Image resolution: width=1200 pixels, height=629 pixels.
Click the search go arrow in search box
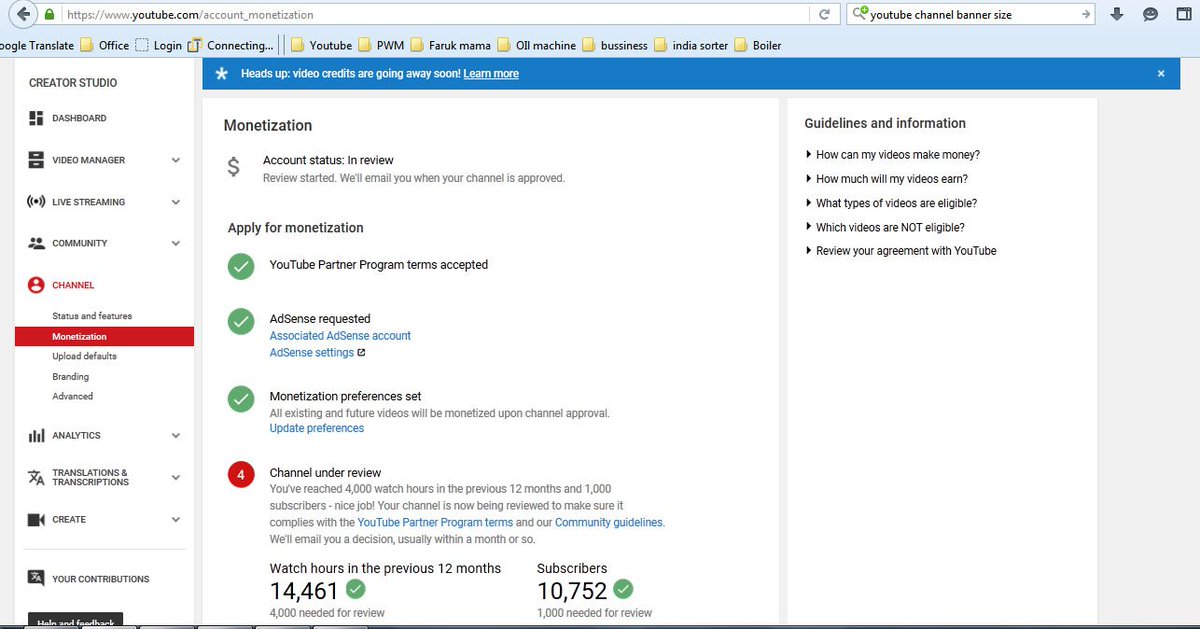[x=1087, y=15]
